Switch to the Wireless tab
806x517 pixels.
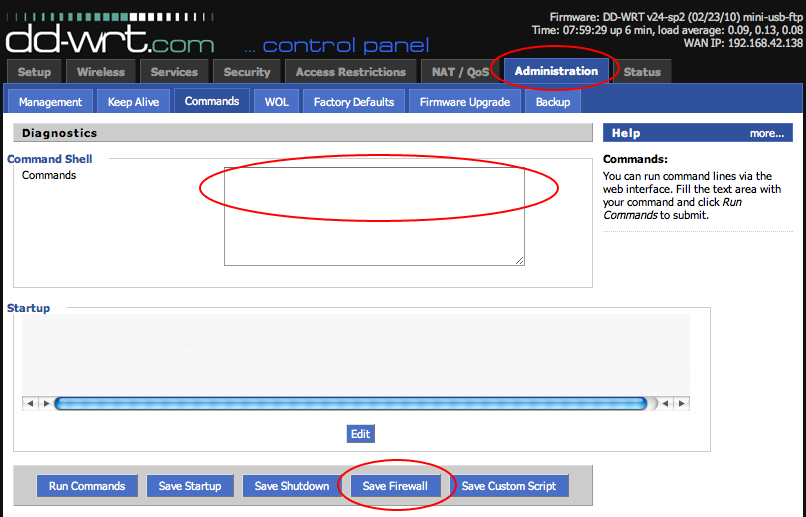pos(101,72)
